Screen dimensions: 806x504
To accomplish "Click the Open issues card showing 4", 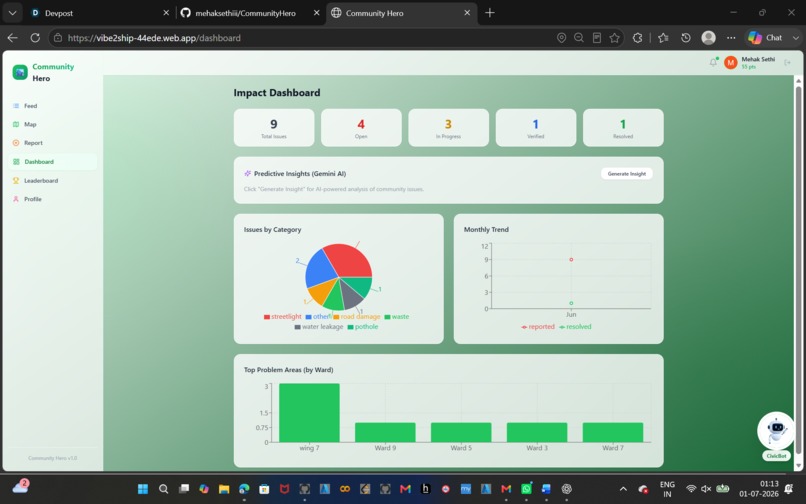I will click(x=361, y=128).
